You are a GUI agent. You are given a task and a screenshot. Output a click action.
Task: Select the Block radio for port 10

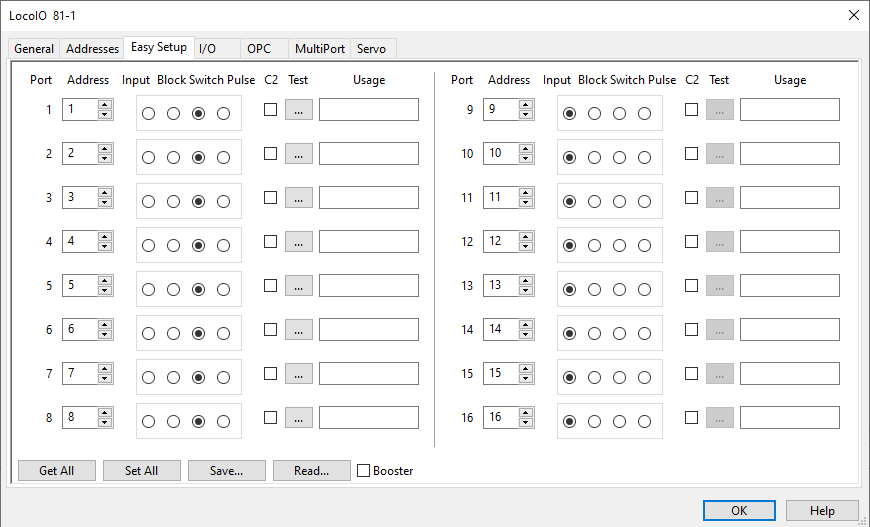point(595,158)
